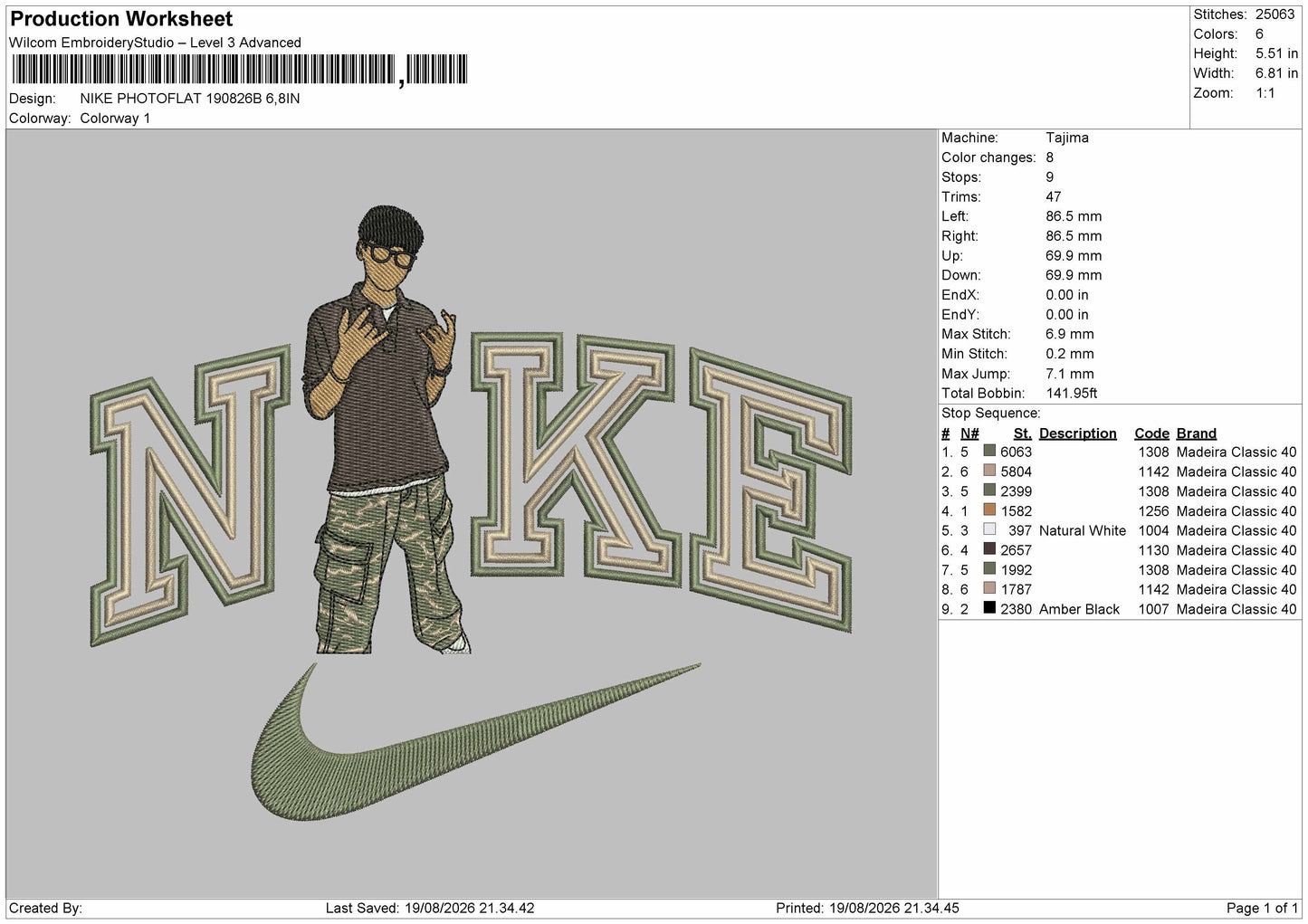Click the Zoom value 1:1

click(x=1265, y=93)
